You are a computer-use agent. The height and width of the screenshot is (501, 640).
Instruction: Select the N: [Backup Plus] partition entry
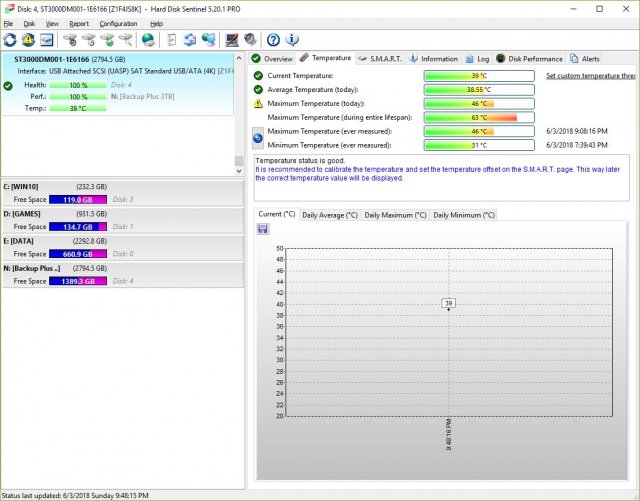pyautogui.click(x=122, y=275)
